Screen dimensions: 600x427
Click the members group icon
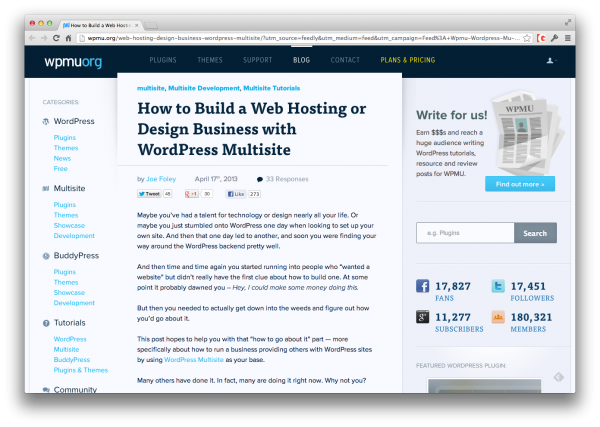pyautogui.click(x=498, y=317)
